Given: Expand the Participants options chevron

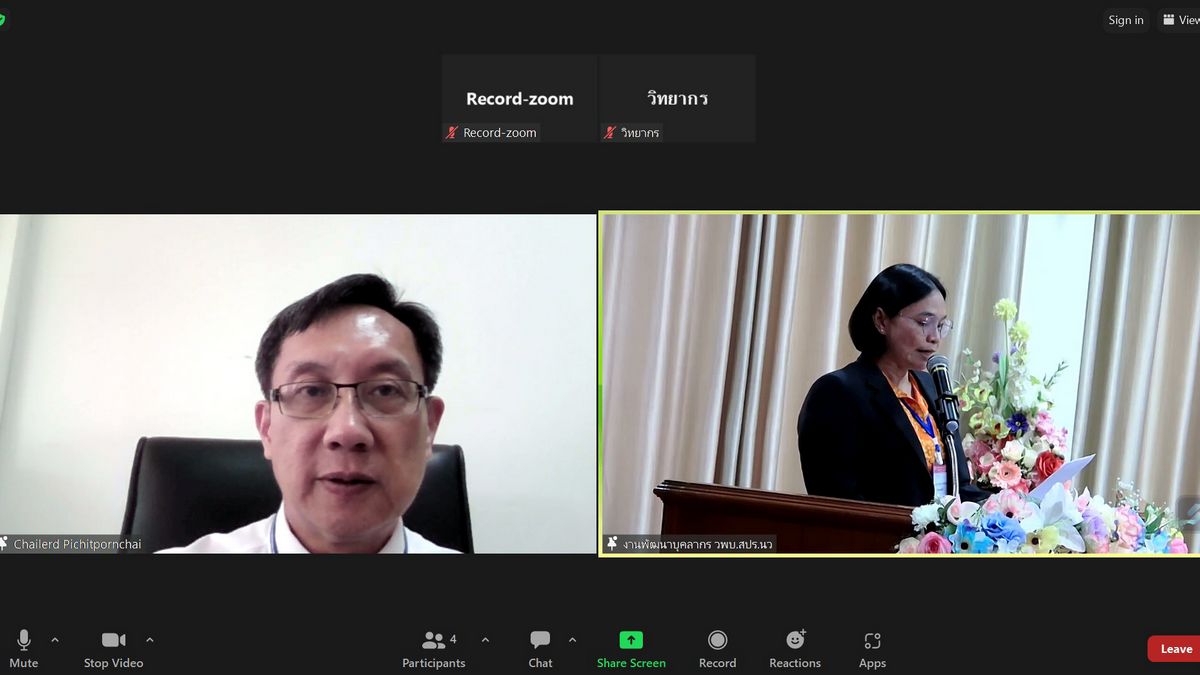Looking at the screenshot, I should coord(485,640).
